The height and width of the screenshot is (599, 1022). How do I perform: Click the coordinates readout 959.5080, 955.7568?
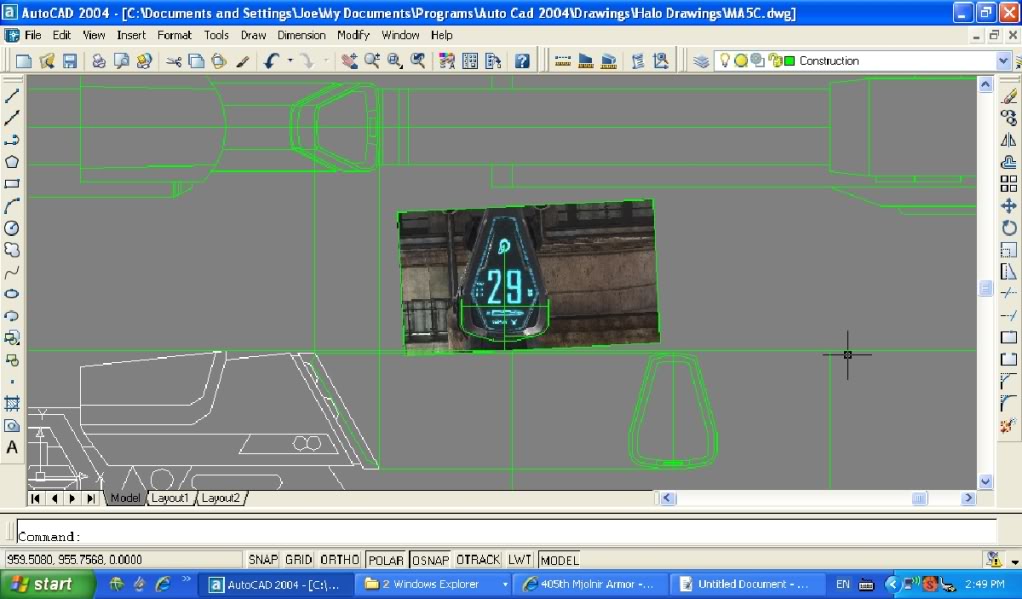pyautogui.click(x=74, y=560)
